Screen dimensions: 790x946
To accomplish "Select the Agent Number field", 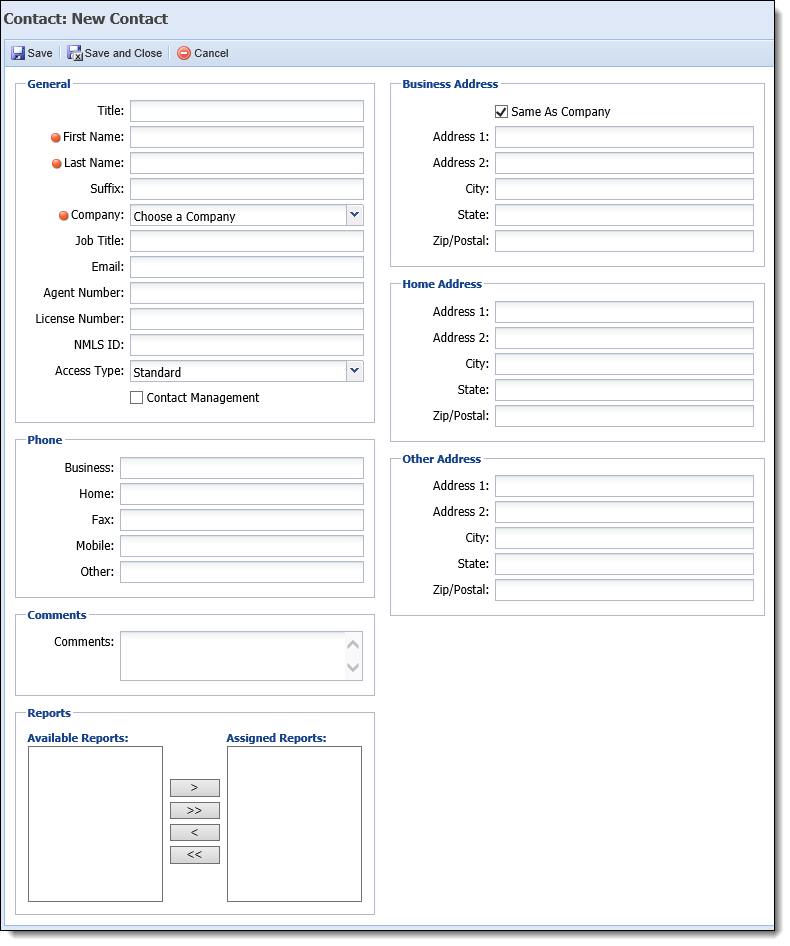I will pyautogui.click(x=247, y=293).
